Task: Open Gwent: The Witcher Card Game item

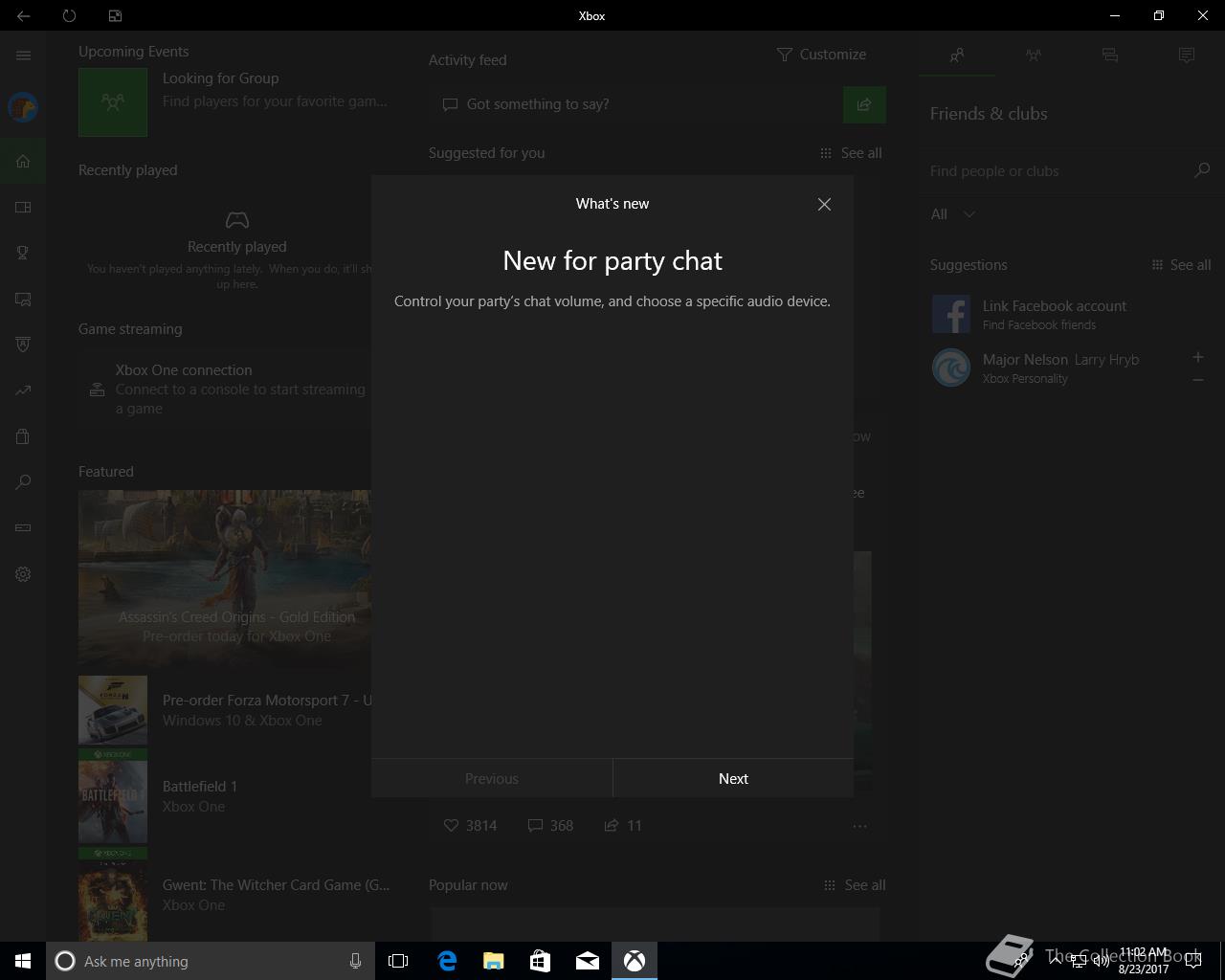Action: click(x=234, y=895)
